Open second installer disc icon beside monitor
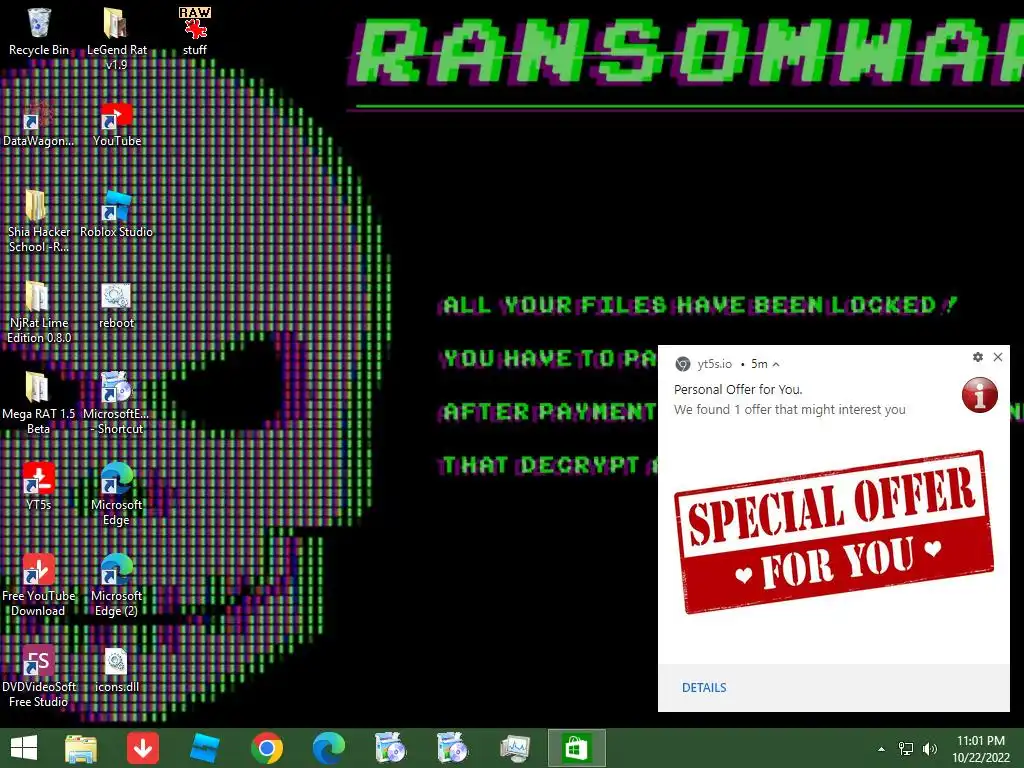1024x768 pixels. (452, 748)
